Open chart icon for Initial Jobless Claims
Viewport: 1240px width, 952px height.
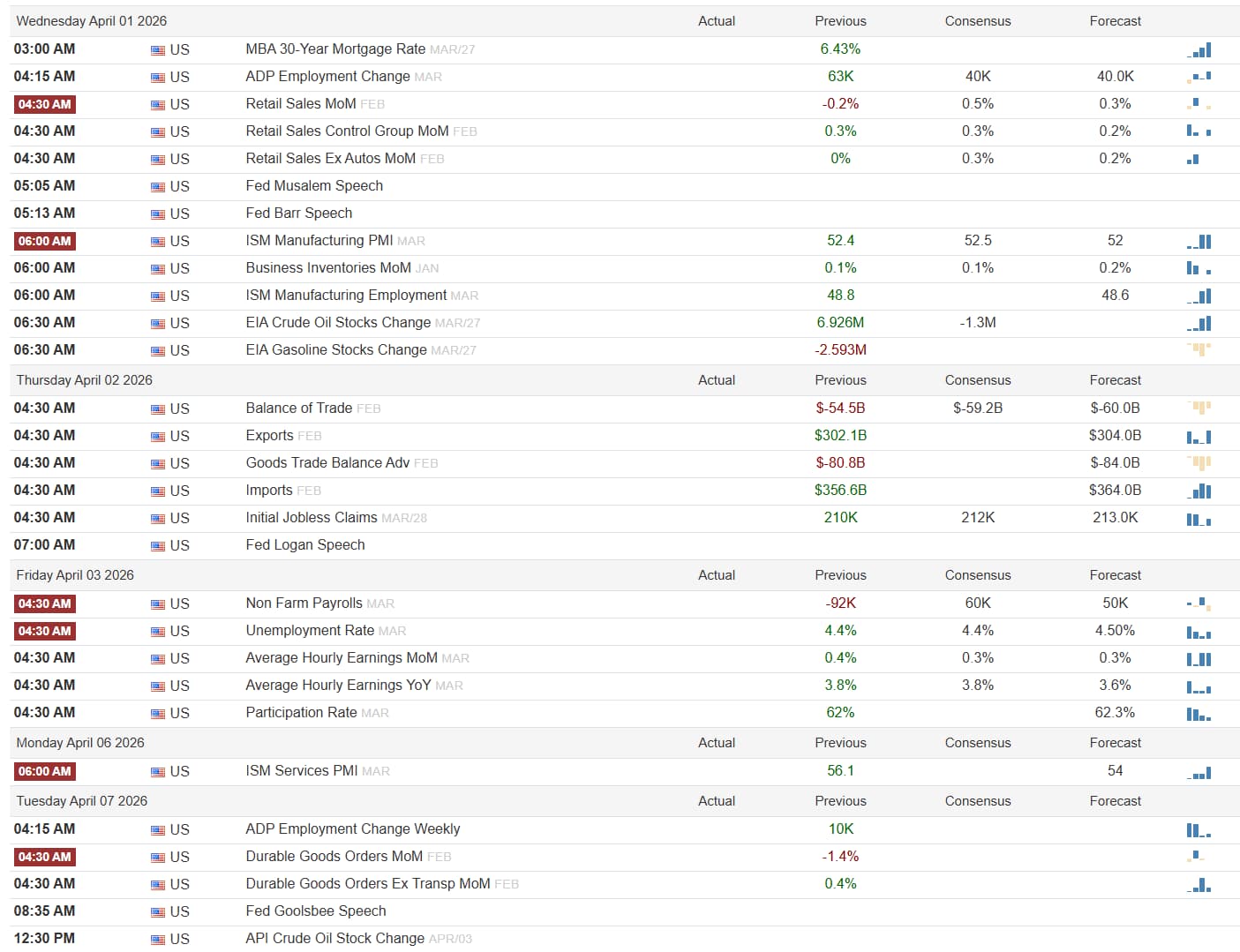pos(1199,518)
